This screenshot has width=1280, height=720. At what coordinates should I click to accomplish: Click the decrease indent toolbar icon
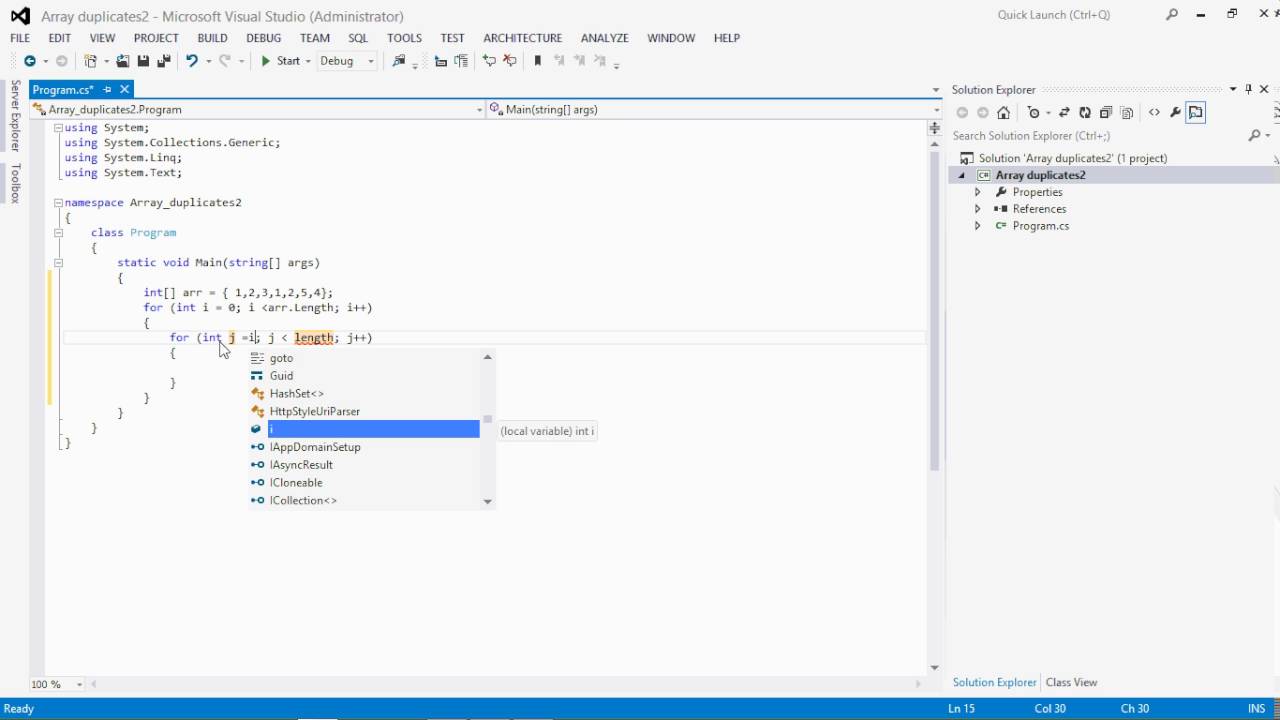(x=440, y=61)
